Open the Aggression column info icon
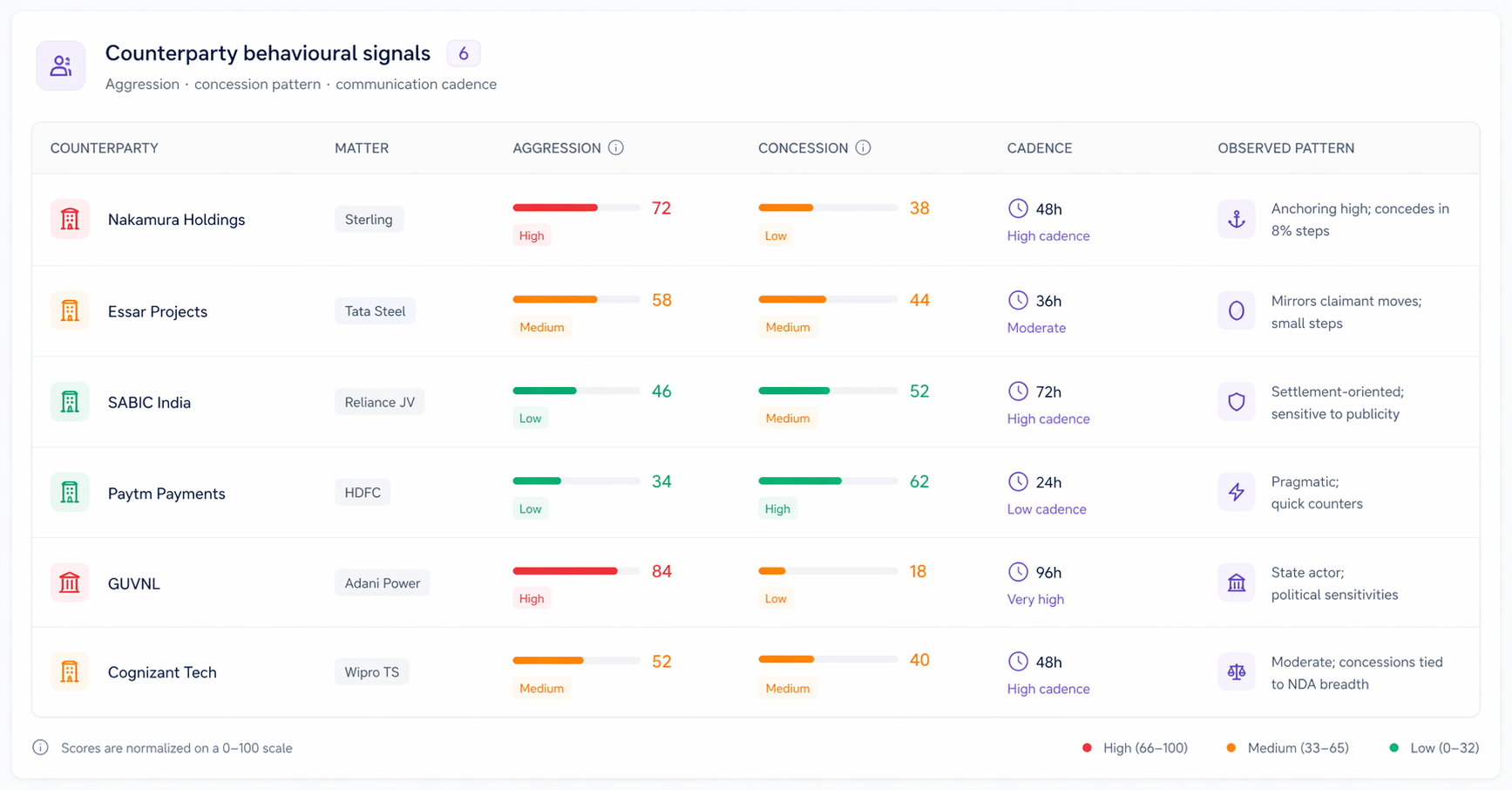 coord(616,147)
